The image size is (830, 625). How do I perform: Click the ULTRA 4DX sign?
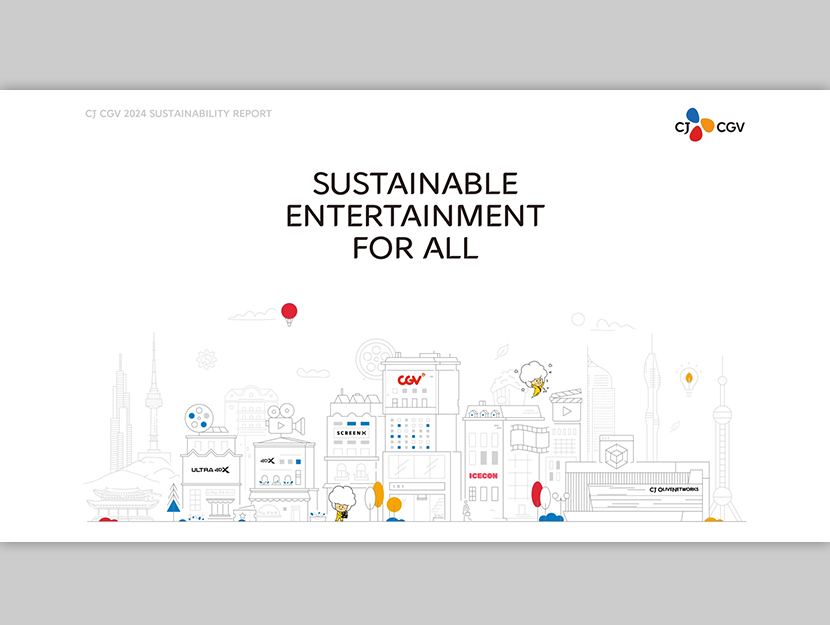pyautogui.click(x=211, y=469)
